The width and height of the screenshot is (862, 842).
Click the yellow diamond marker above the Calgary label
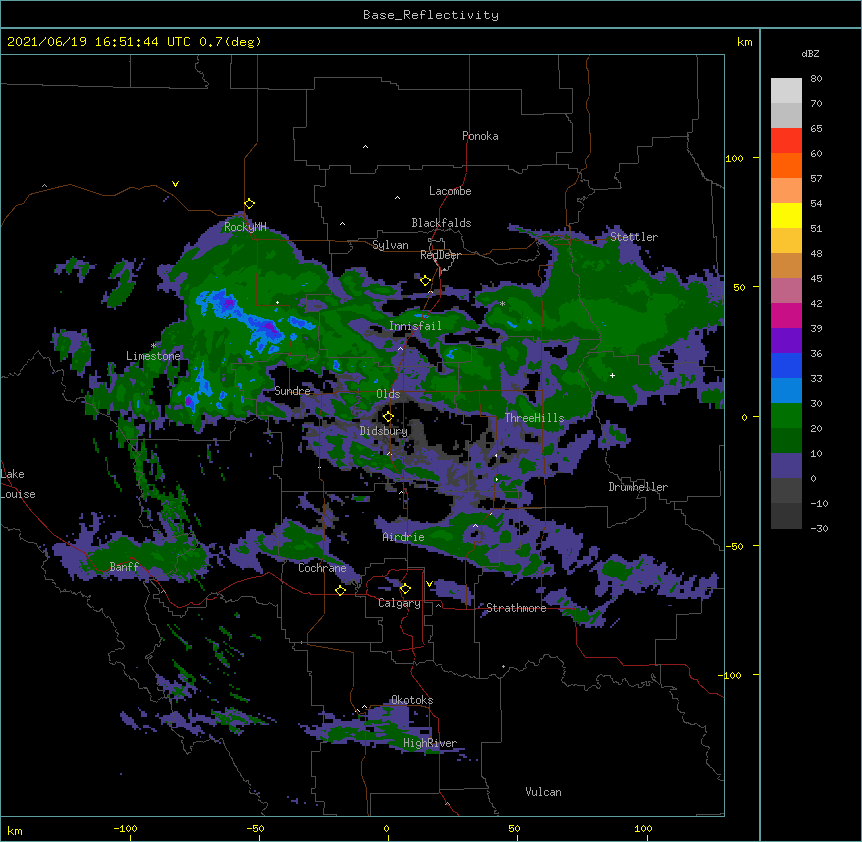click(x=405, y=589)
